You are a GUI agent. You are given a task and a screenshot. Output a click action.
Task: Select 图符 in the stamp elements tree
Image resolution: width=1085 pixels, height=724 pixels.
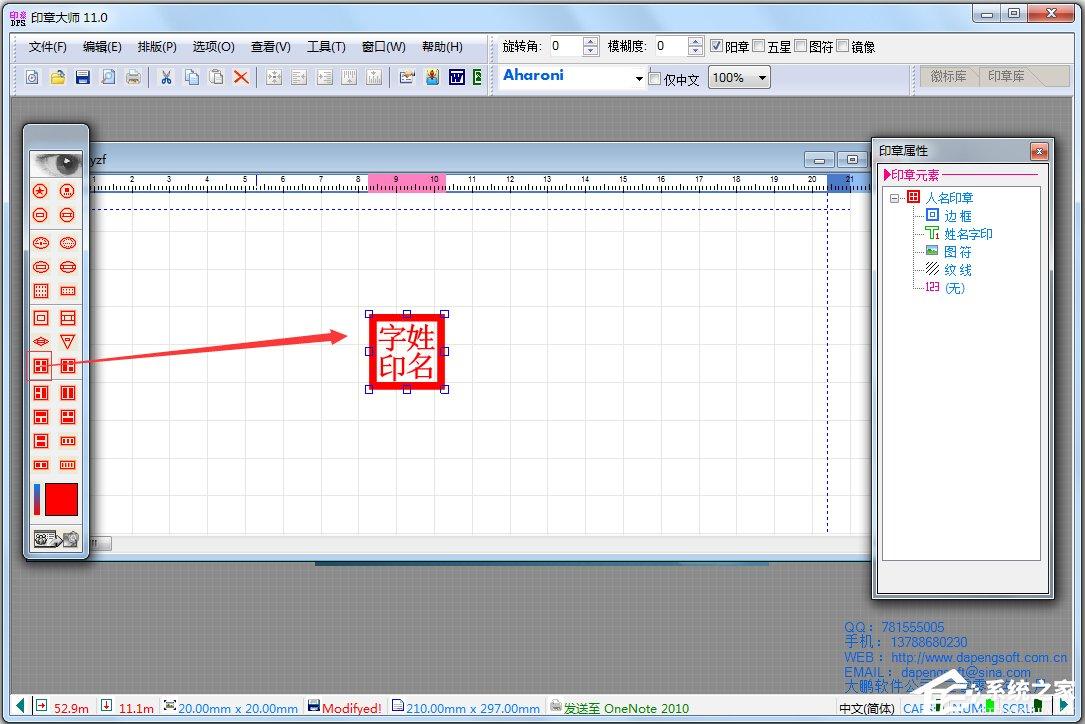pos(958,252)
